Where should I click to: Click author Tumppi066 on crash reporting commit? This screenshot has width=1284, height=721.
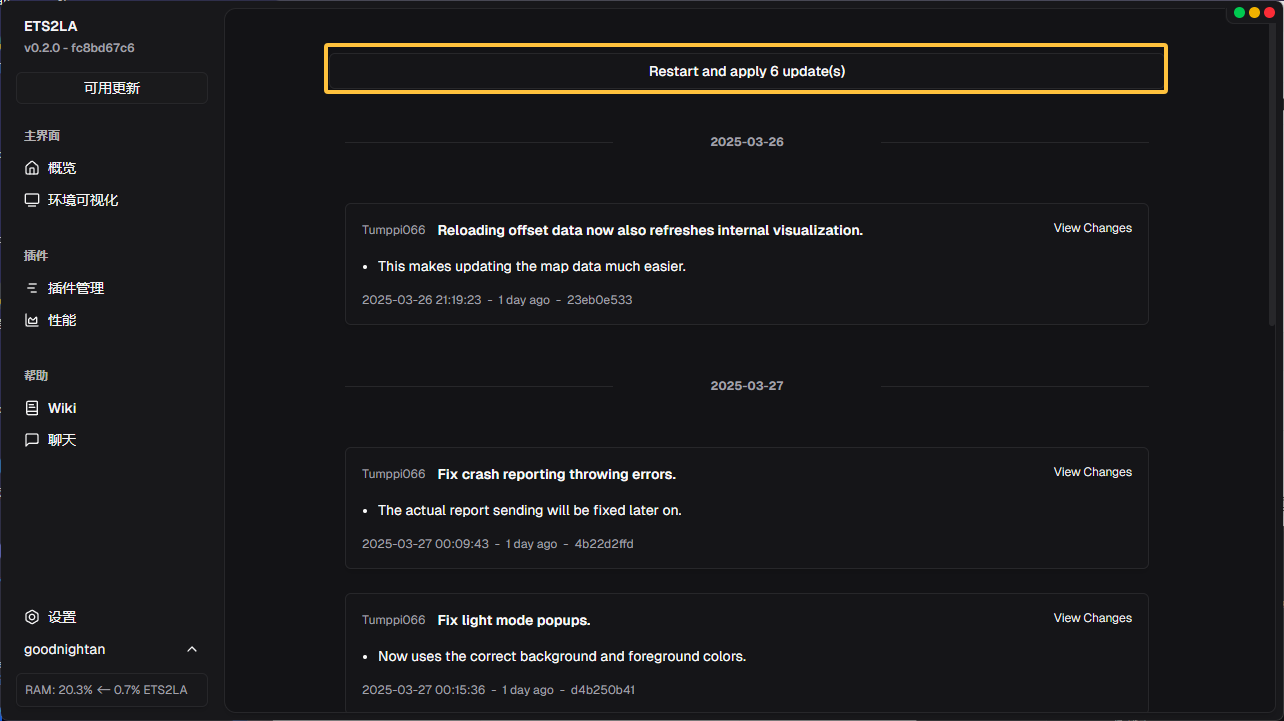pyautogui.click(x=394, y=474)
